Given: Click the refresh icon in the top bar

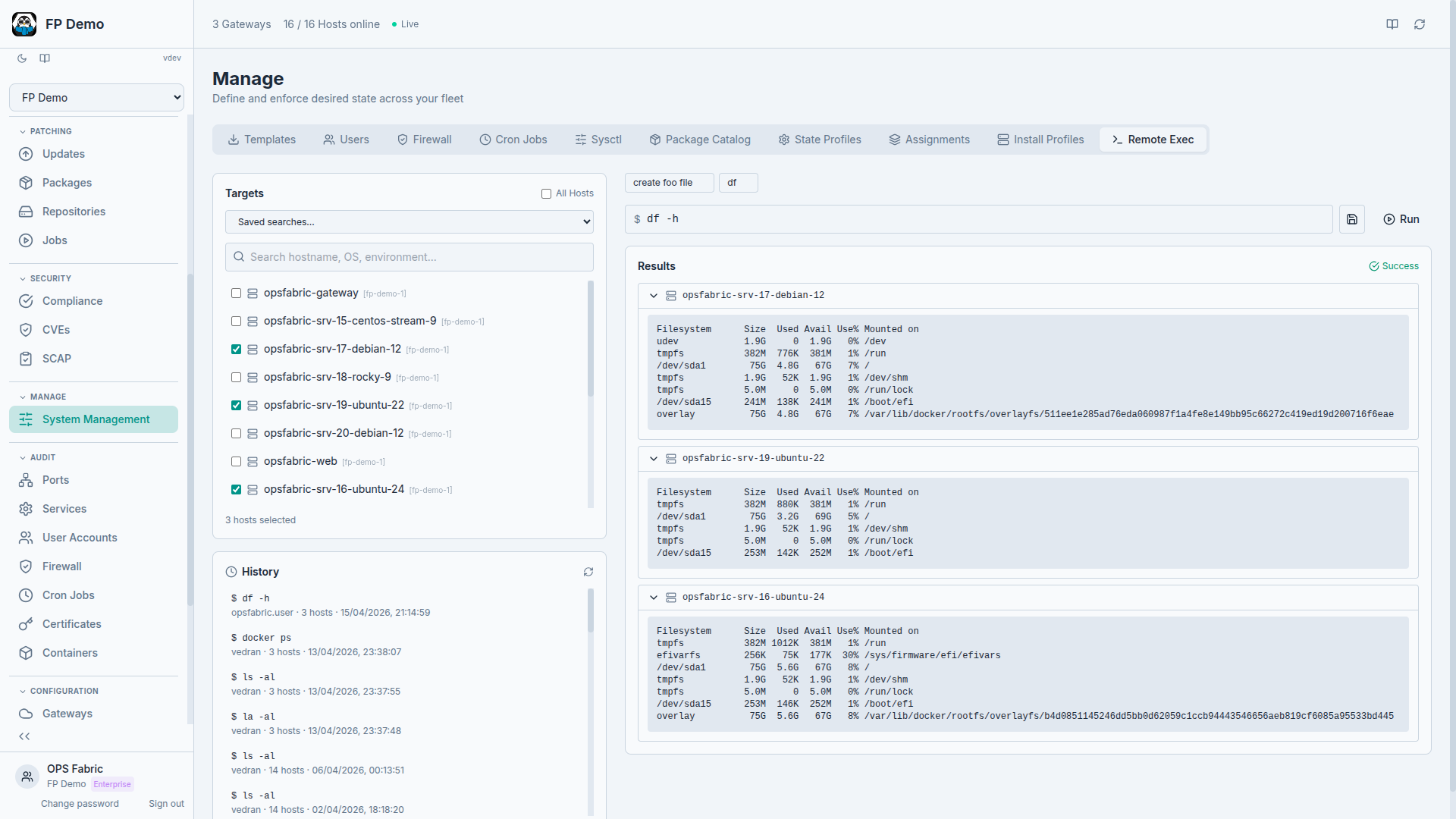Looking at the screenshot, I should pos(1420,24).
